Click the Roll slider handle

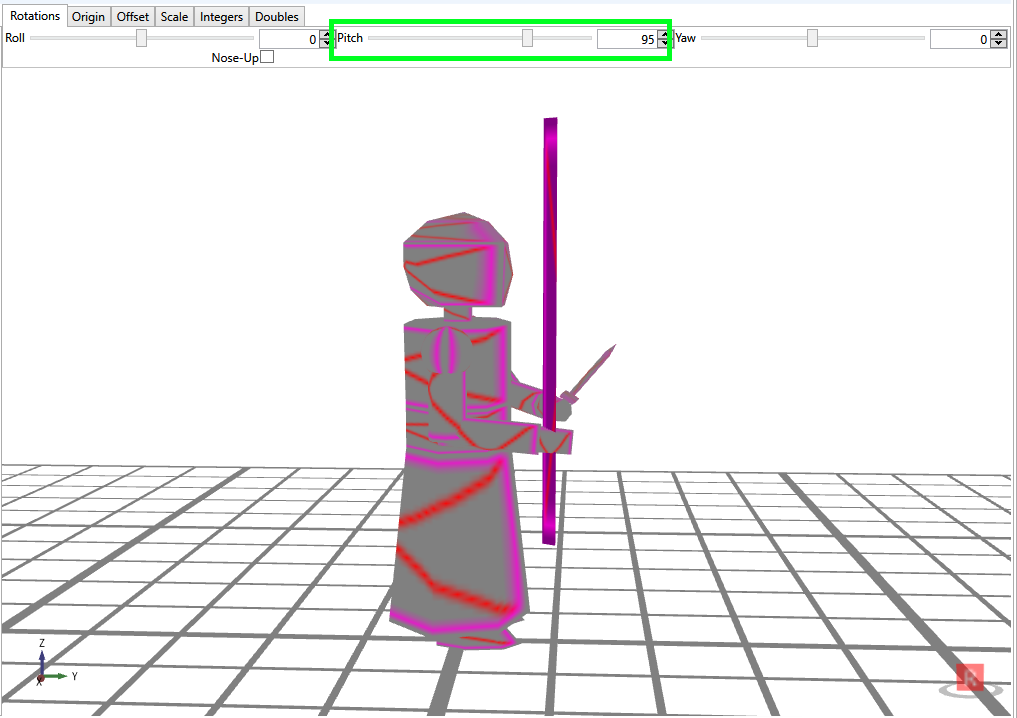(141, 38)
